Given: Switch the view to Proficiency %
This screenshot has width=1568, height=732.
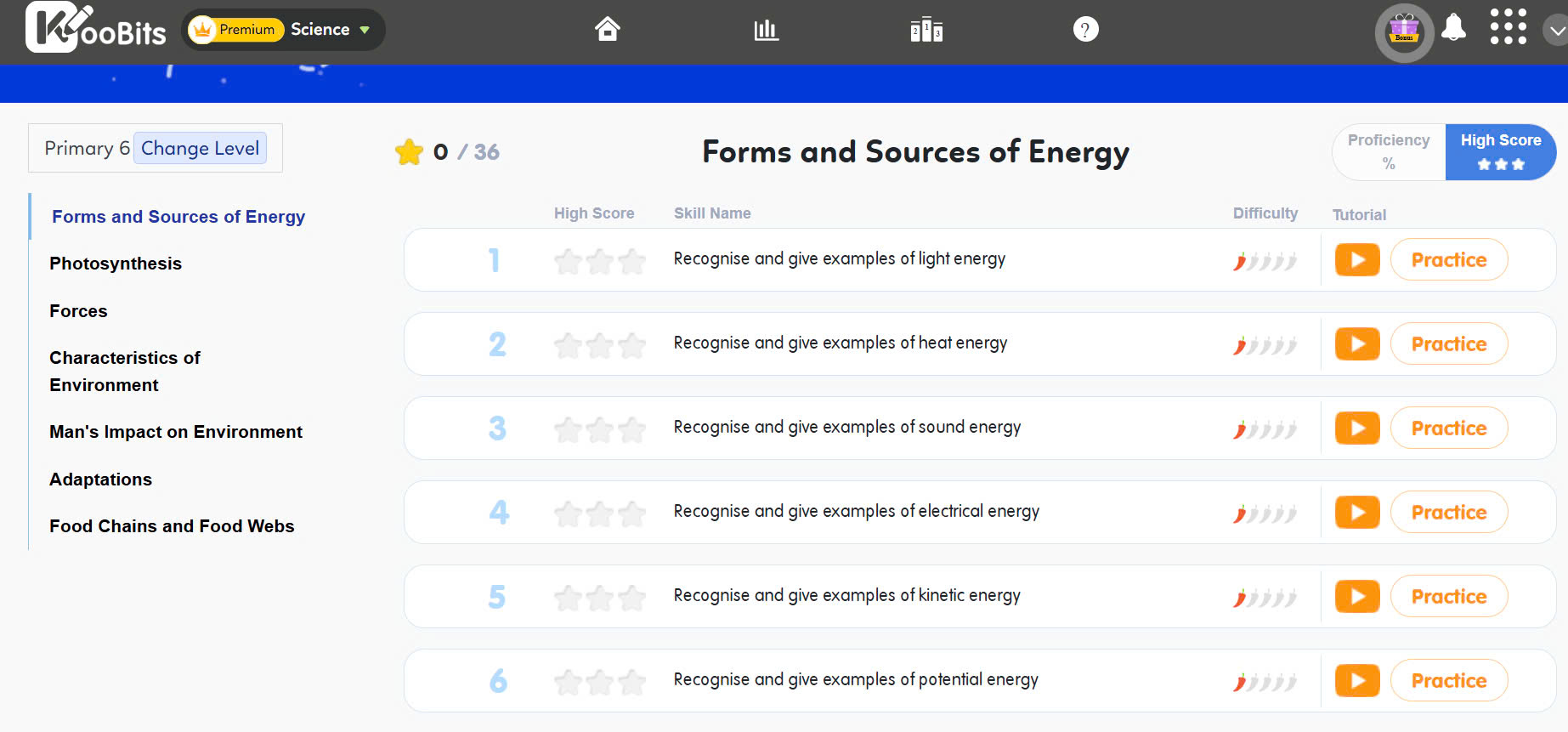Looking at the screenshot, I should (x=1389, y=151).
